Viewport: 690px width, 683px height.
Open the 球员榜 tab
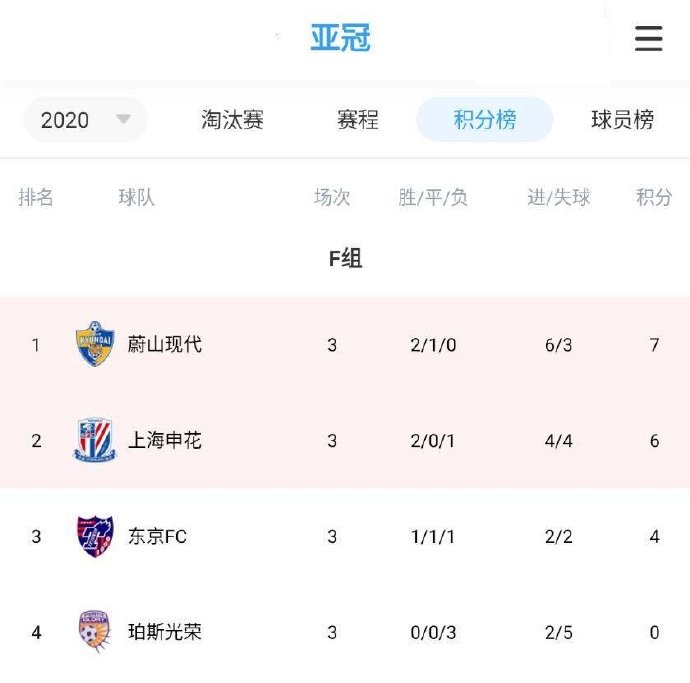coord(622,120)
